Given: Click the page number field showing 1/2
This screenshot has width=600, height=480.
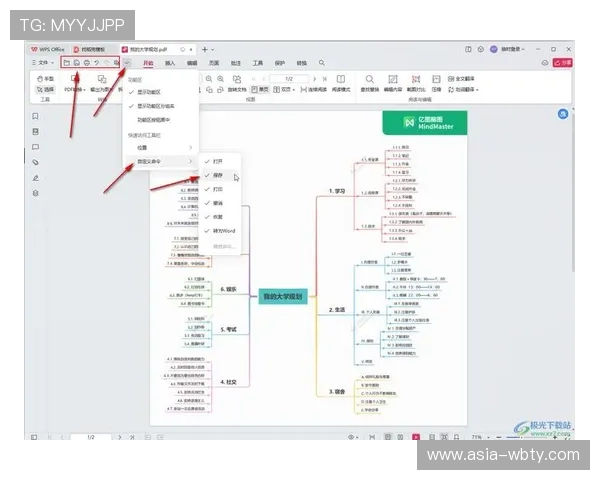Looking at the screenshot, I should point(289,78).
